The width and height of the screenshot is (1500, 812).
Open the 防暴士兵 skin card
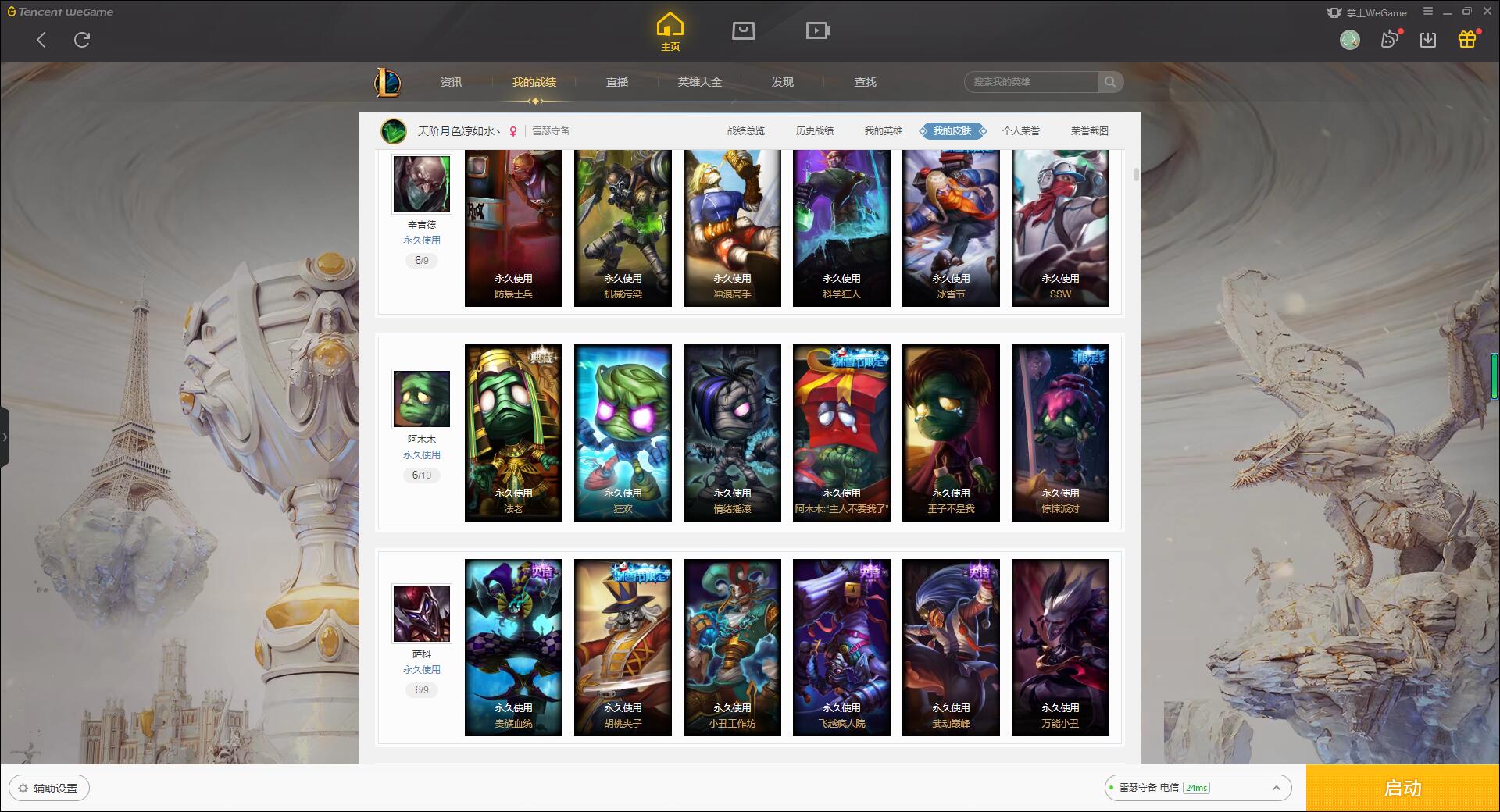[x=513, y=228]
